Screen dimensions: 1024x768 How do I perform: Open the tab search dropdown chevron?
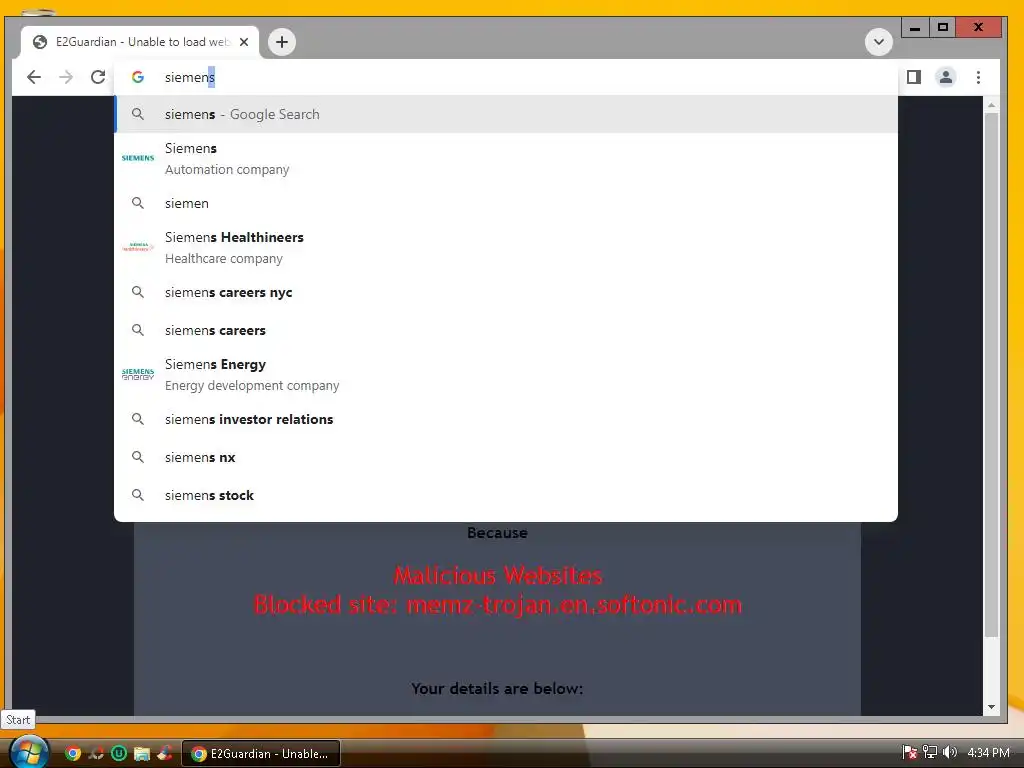(878, 42)
